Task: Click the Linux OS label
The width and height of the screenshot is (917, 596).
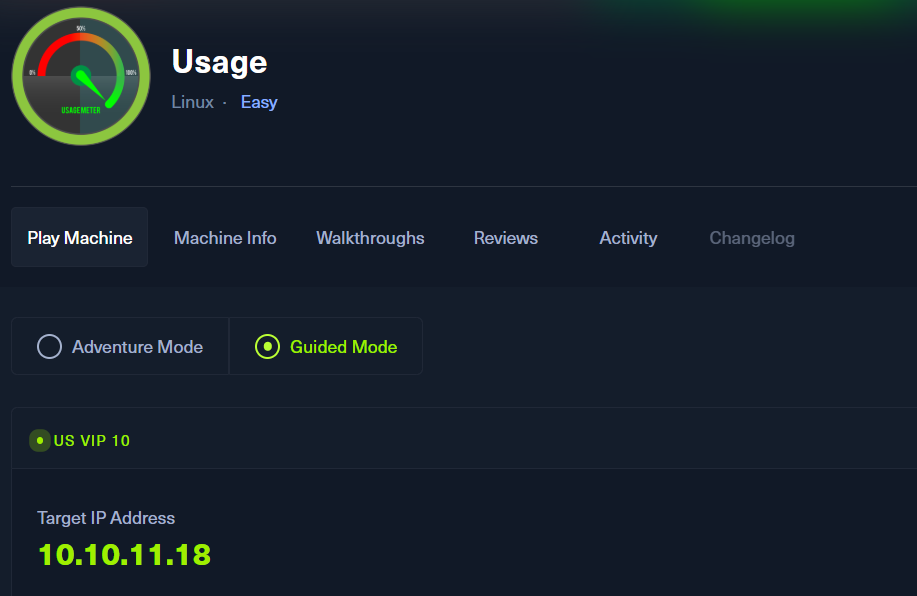Action: pyautogui.click(x=192, y=102)
